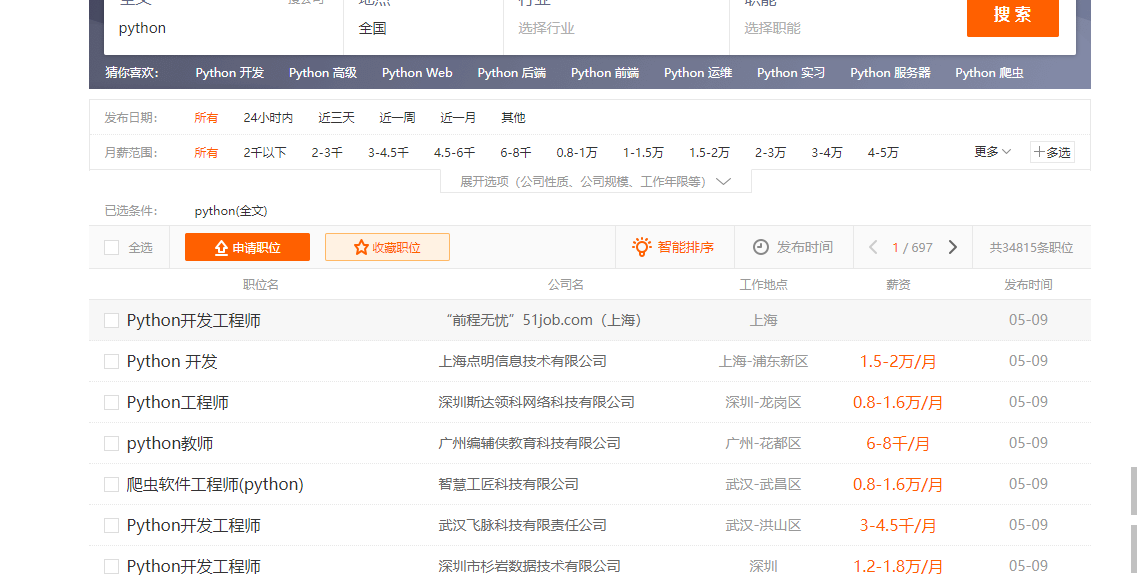Open company 广州编辅侠教育科技有限公司

pos(529,443)
